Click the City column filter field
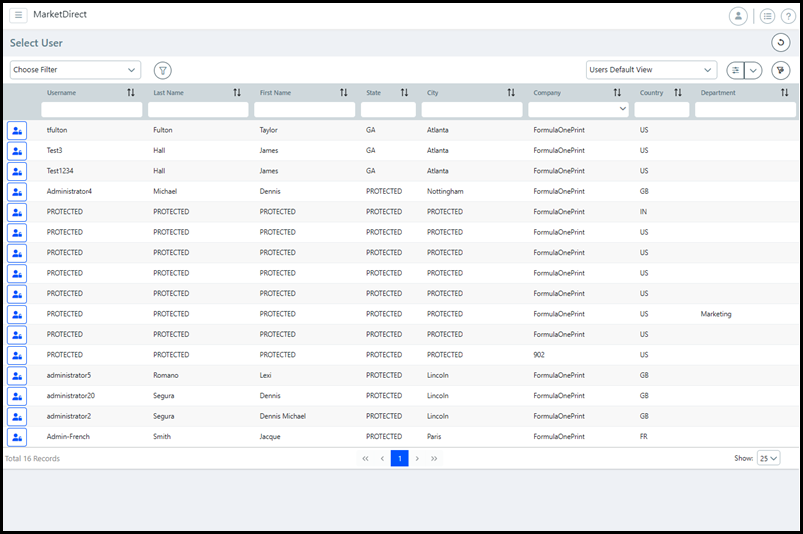 coord(472,109)
